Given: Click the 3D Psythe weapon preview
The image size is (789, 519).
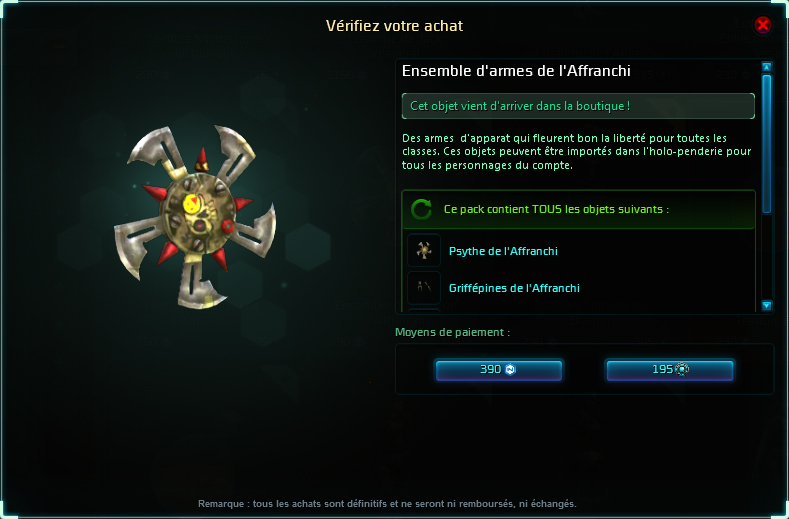Looking at the screenshot, I should point(195,217).
